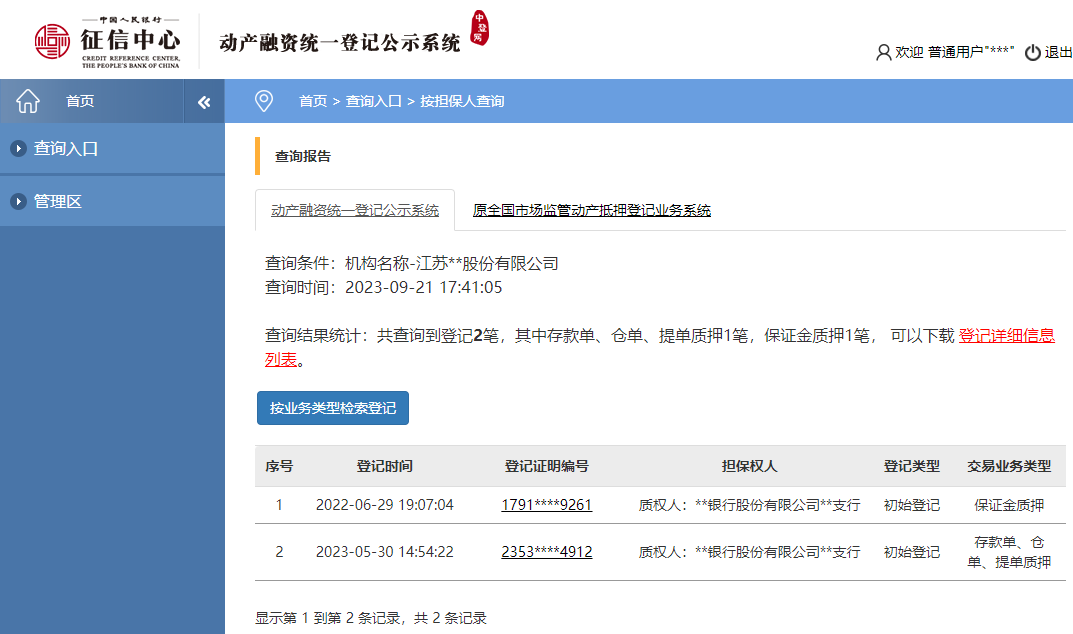Viewport: 1073px width, 634px height.
Task: Click 首页 in the breadcrumb path
Action: click(x=313, y=101)
